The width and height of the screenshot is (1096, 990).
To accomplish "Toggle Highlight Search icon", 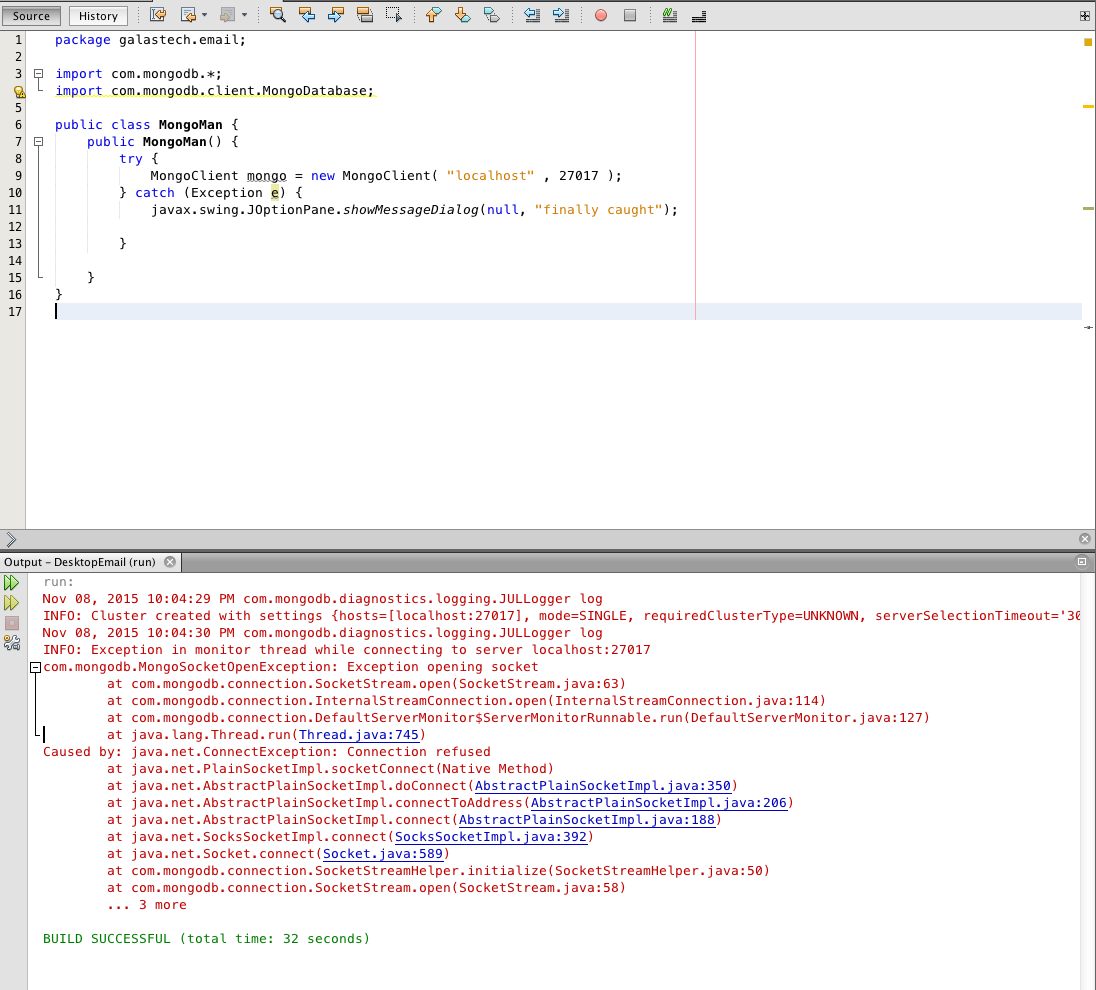I will 364,15.
